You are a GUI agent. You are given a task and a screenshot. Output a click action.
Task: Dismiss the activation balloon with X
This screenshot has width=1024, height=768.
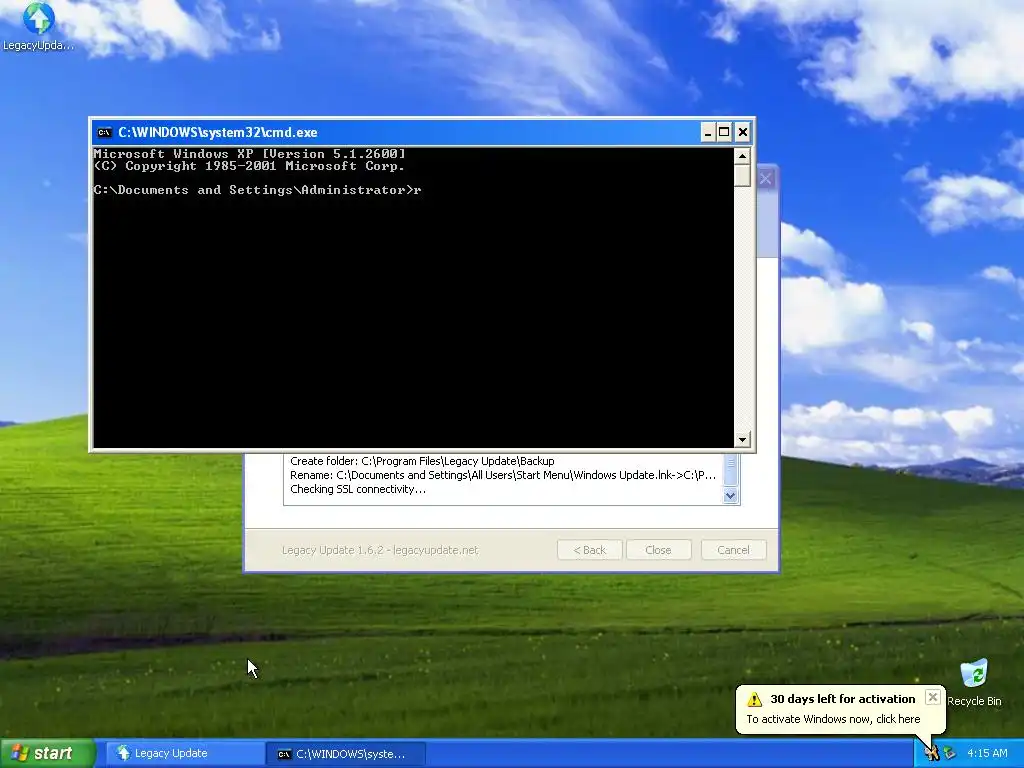click(x=933, y=697)
